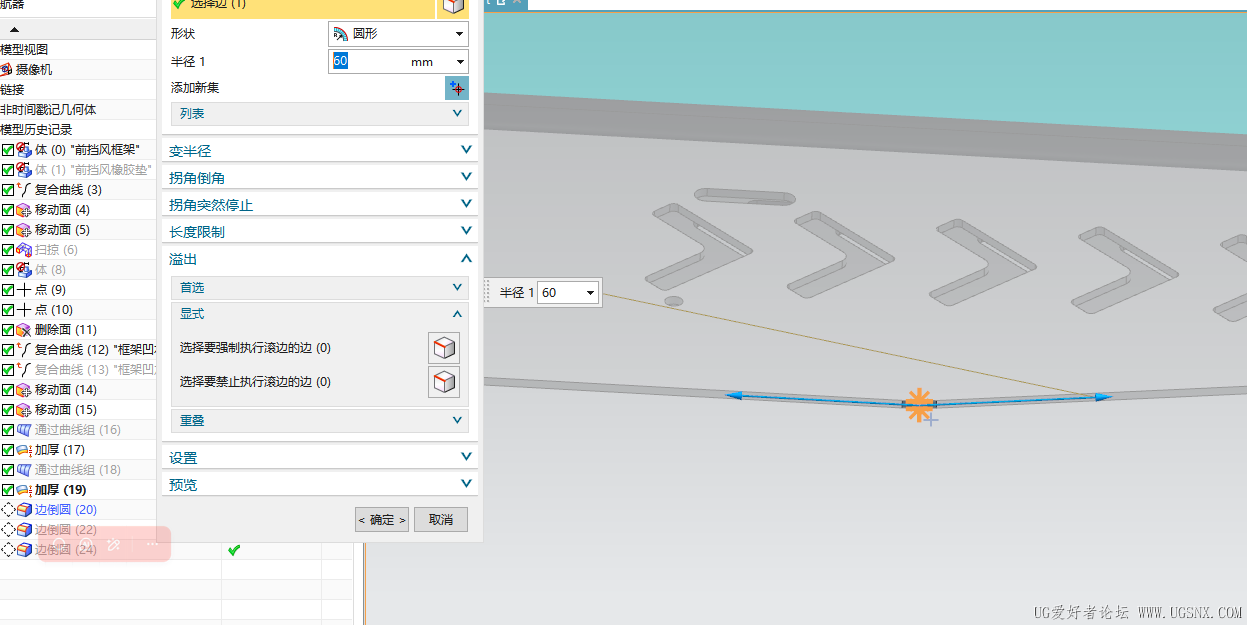
Task: Select the 边倒圆 (24) feature name
Action: 66,550
